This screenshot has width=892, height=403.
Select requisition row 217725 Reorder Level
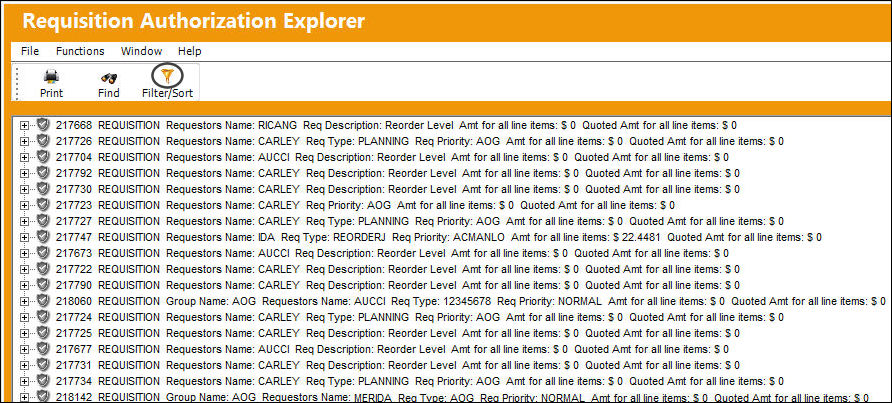[x=398, y=333]
